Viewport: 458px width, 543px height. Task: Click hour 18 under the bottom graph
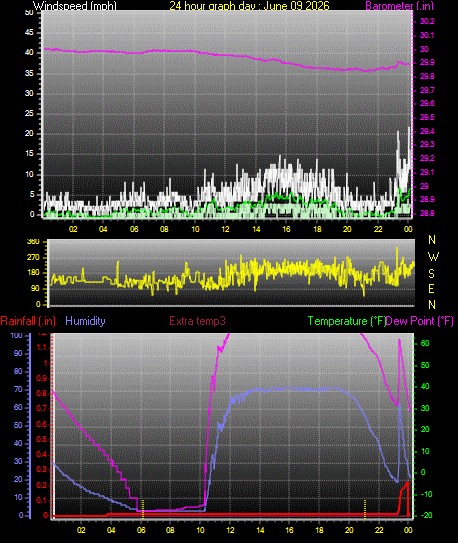point(319,530)
